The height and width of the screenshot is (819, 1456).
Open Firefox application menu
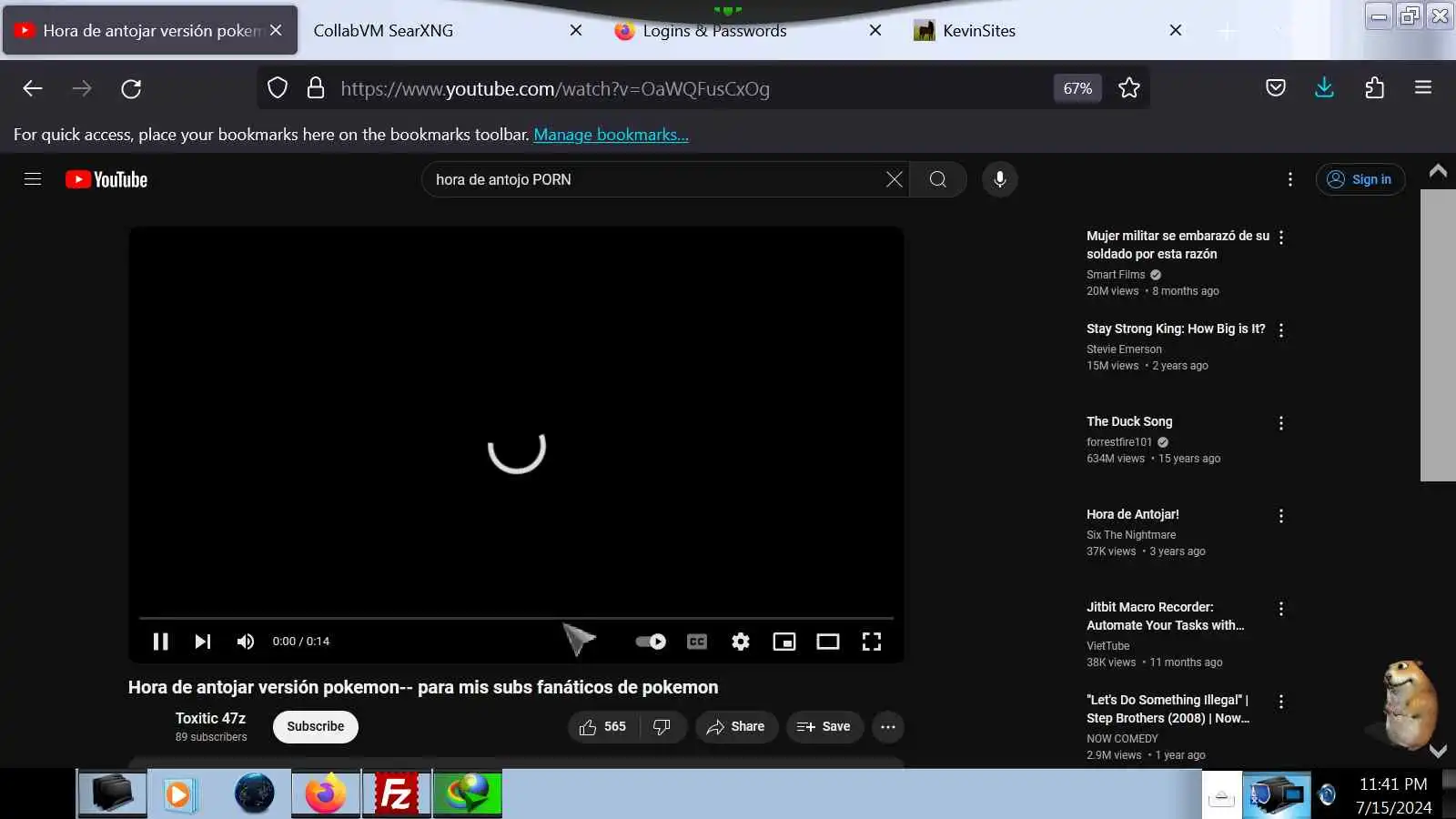coord(1423,88)
